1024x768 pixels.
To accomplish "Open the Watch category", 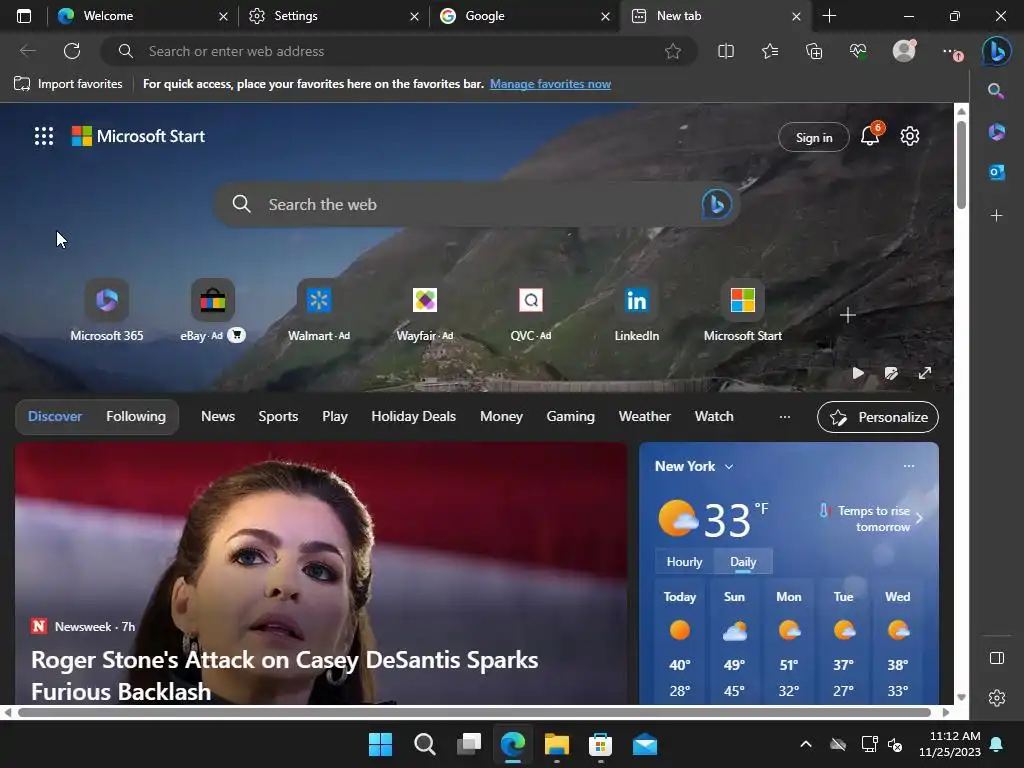I will pyautogui.click(x=714, y=417).
